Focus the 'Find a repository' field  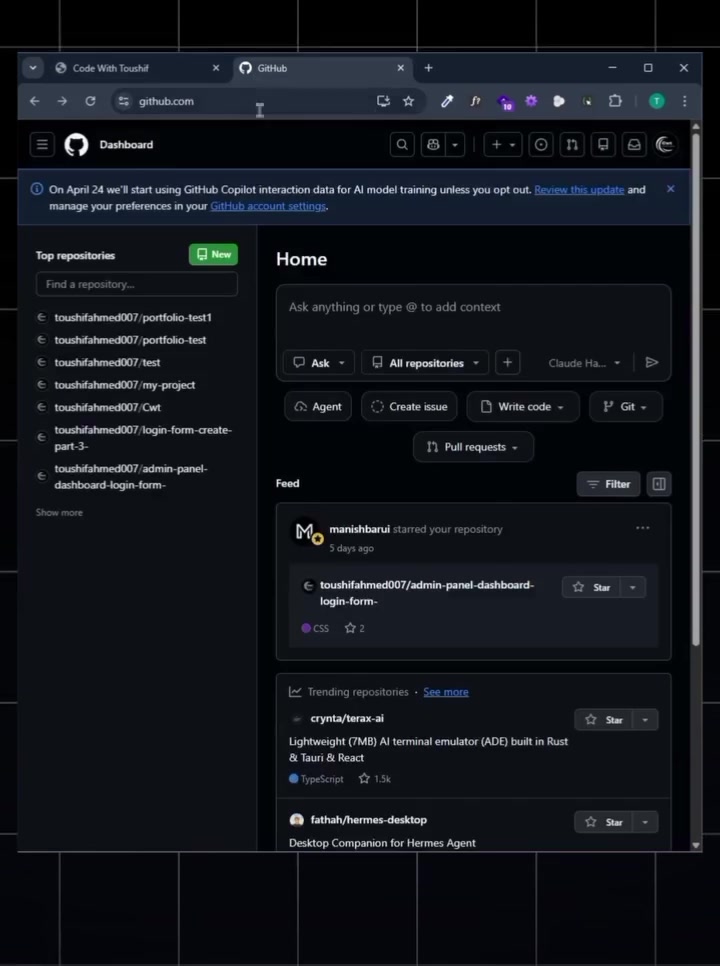[137, 284]
